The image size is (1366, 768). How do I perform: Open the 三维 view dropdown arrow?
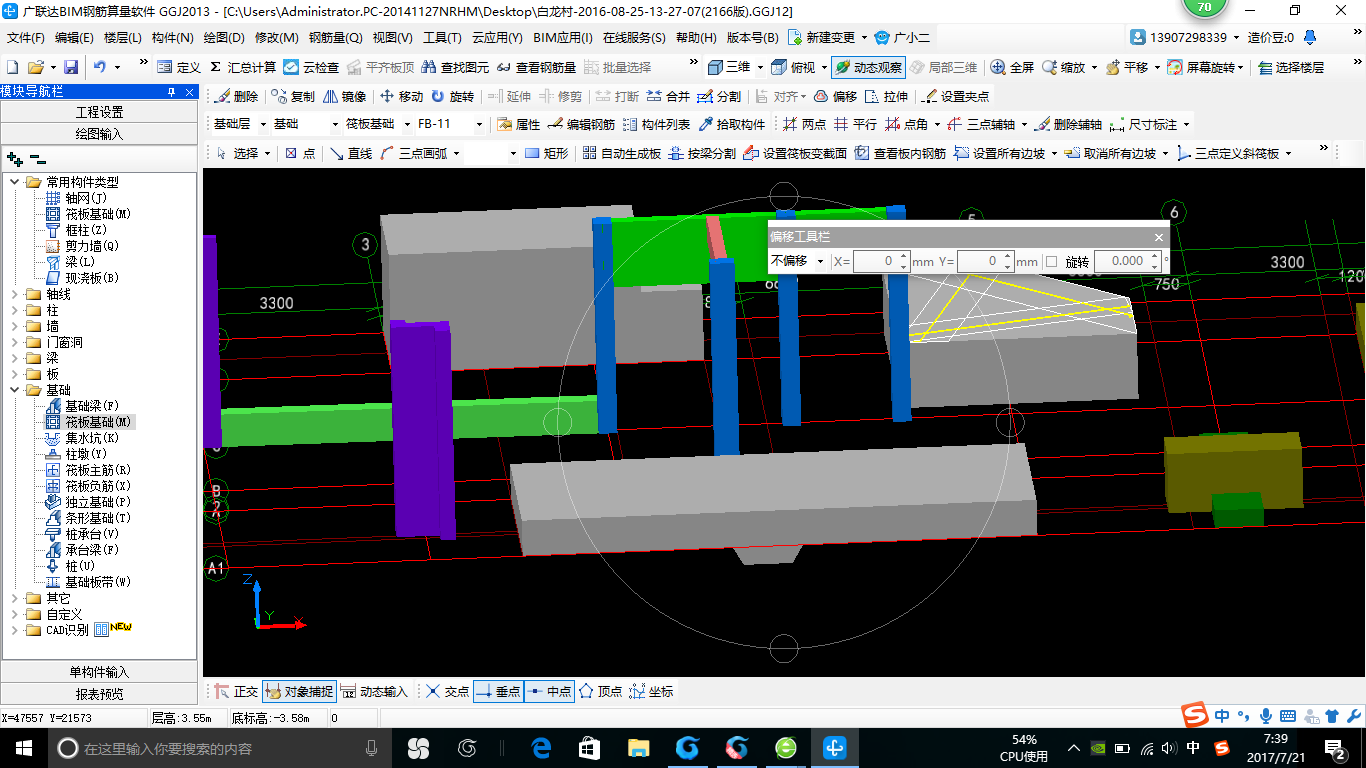click(x=759, y=67)
